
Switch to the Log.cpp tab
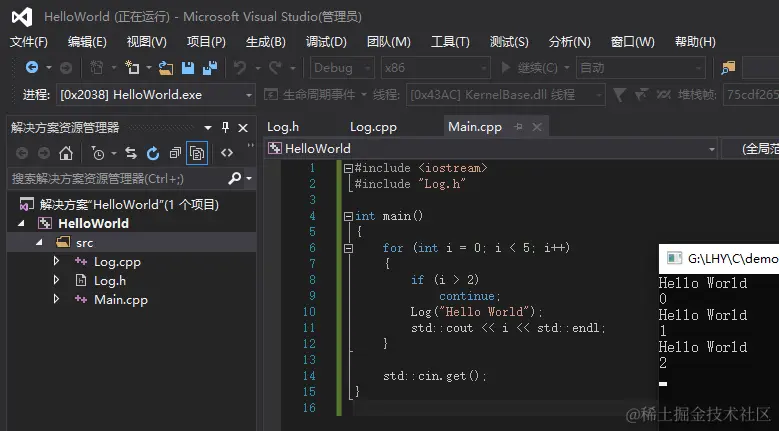373,127
